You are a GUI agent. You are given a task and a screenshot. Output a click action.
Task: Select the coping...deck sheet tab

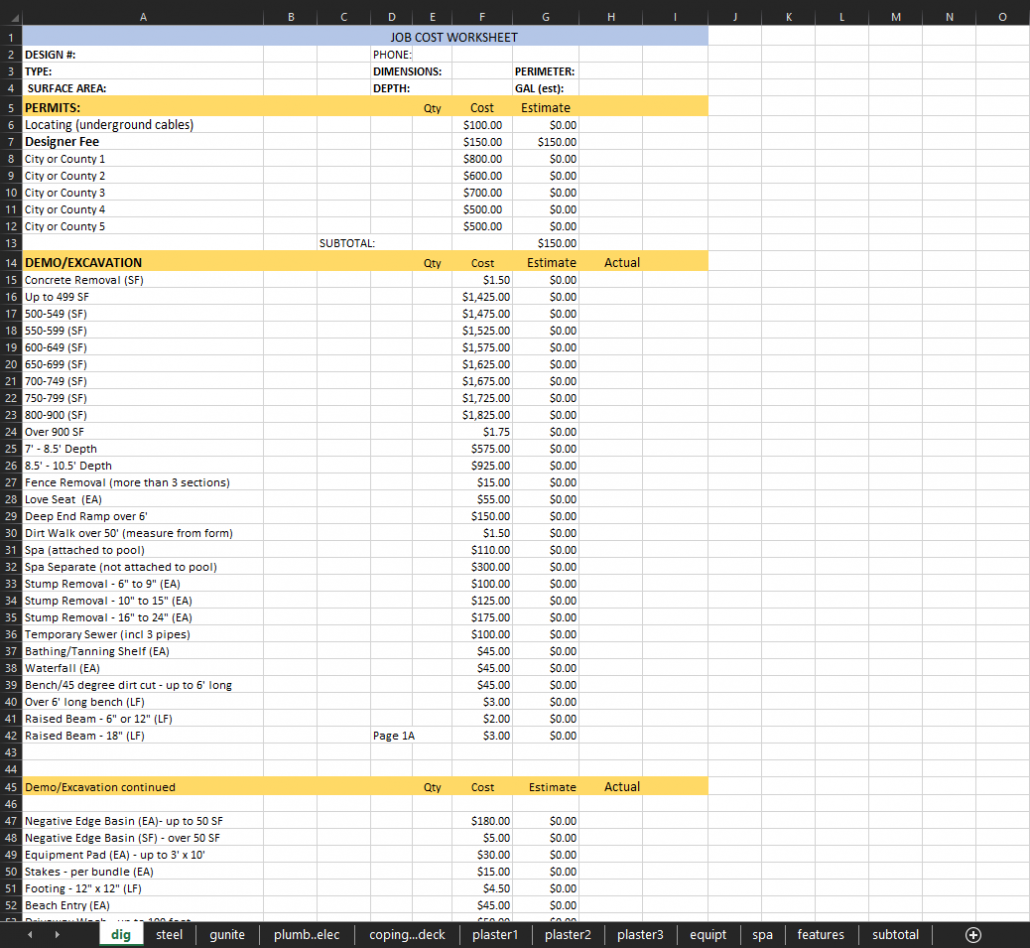click(x=407, y=935)
